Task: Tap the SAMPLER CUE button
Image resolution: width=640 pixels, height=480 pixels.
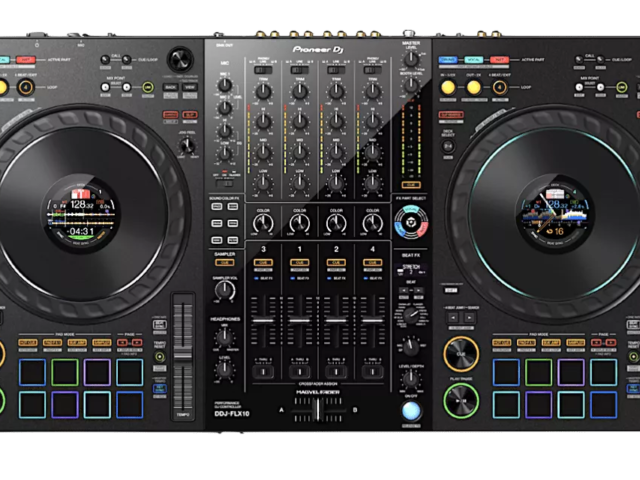Action: (224, 262)
